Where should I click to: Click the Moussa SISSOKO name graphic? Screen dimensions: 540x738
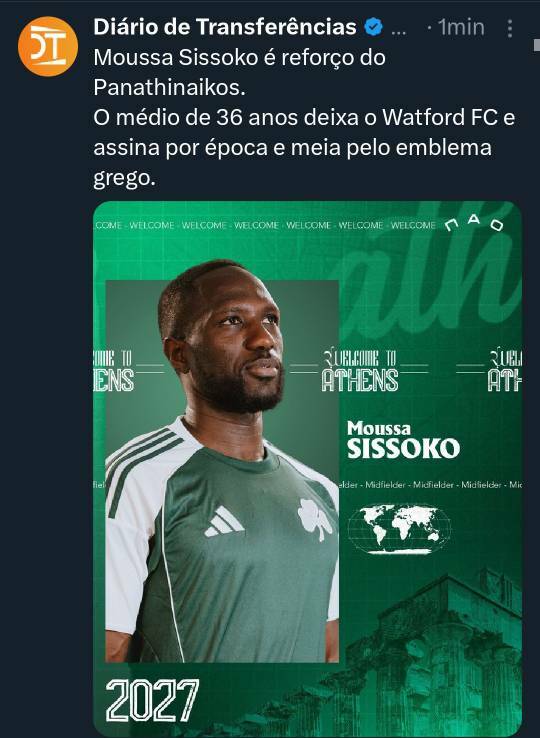click(x=403, y=440)
